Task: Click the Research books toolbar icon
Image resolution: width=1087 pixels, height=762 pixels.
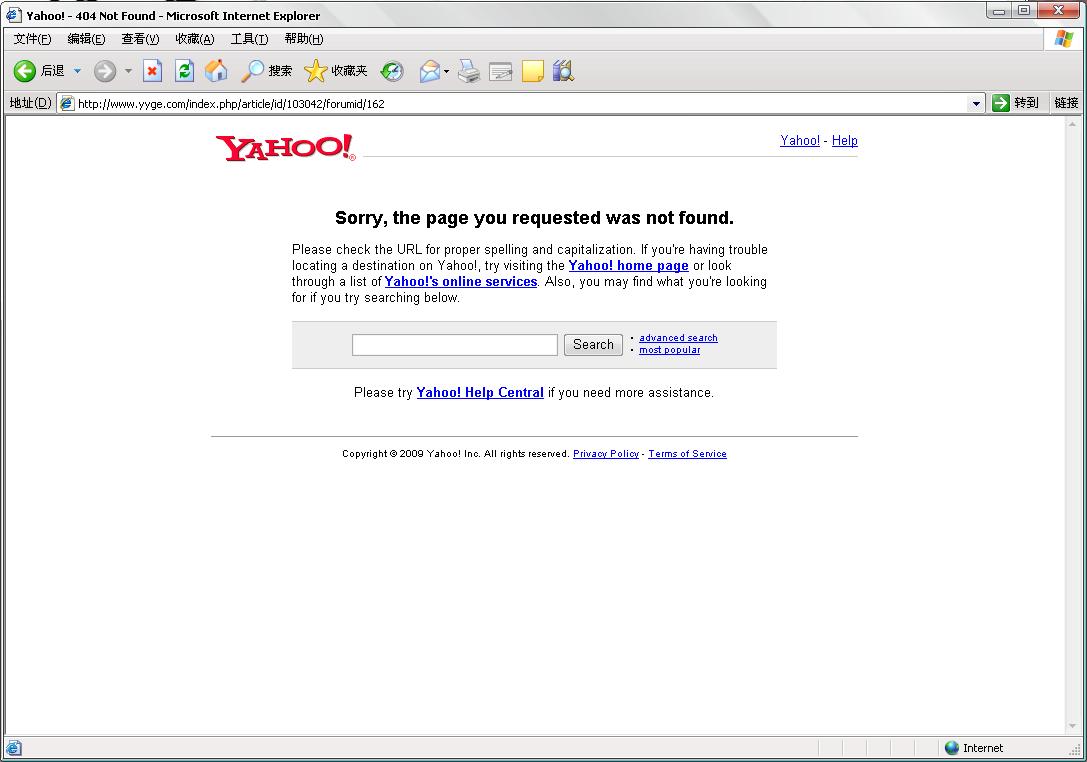Action: pyautogui.click(x=563, y=71)
